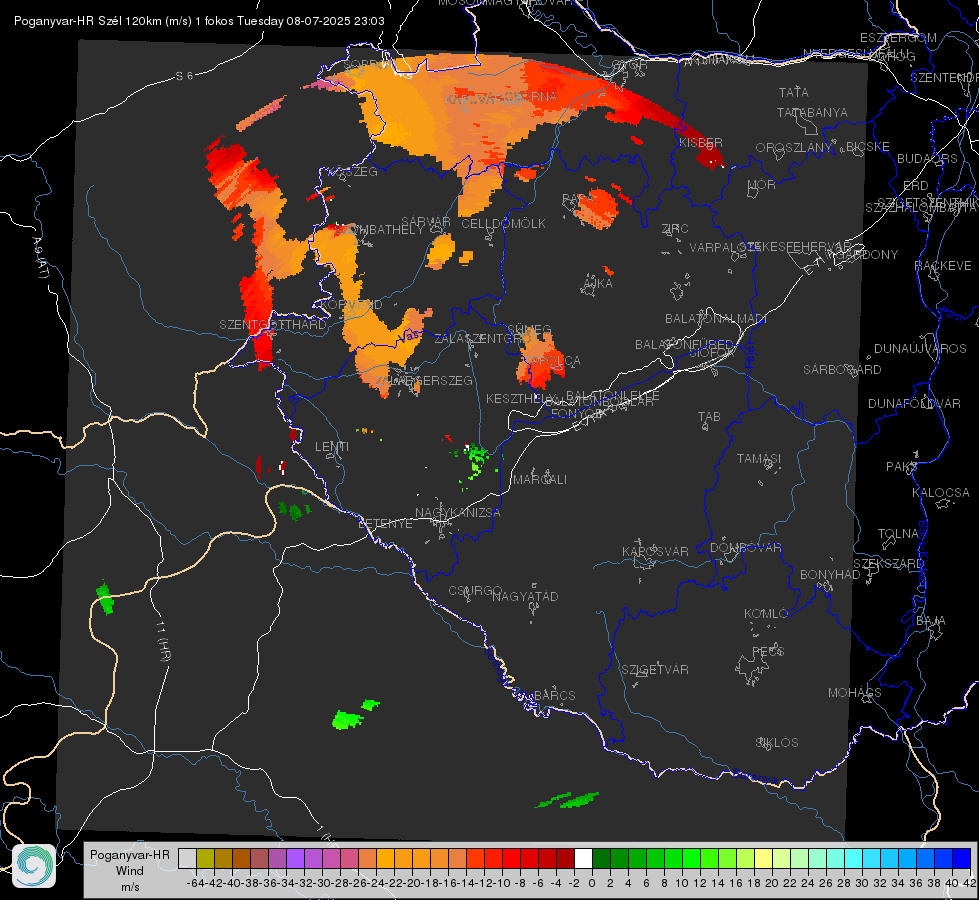The image size is (979, 900).
Task: Click the 'TATA' city label
Action: point(794,92)
